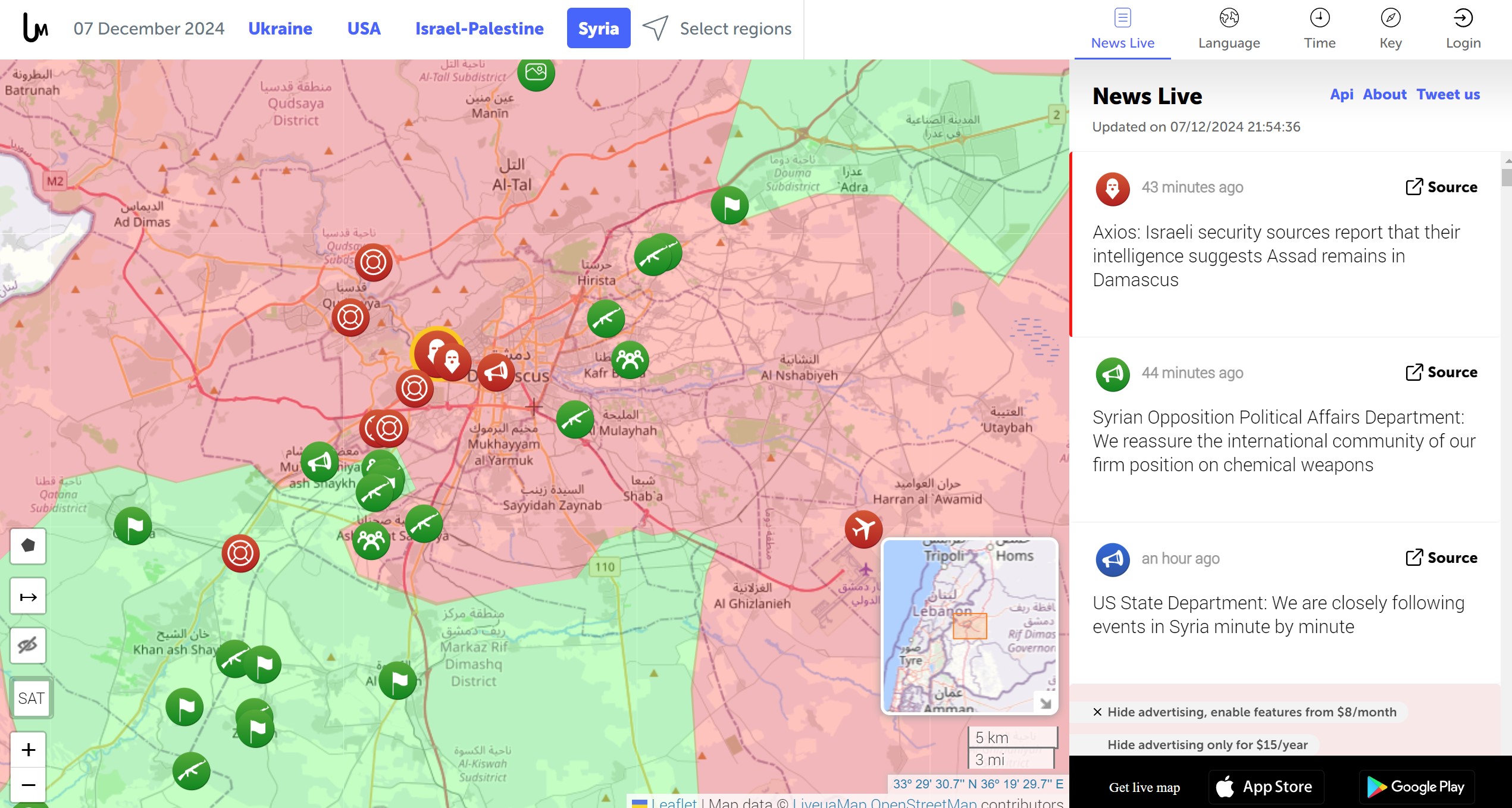
Task: Click the green people marker near Kafr Batna
Action: point(630,359)
